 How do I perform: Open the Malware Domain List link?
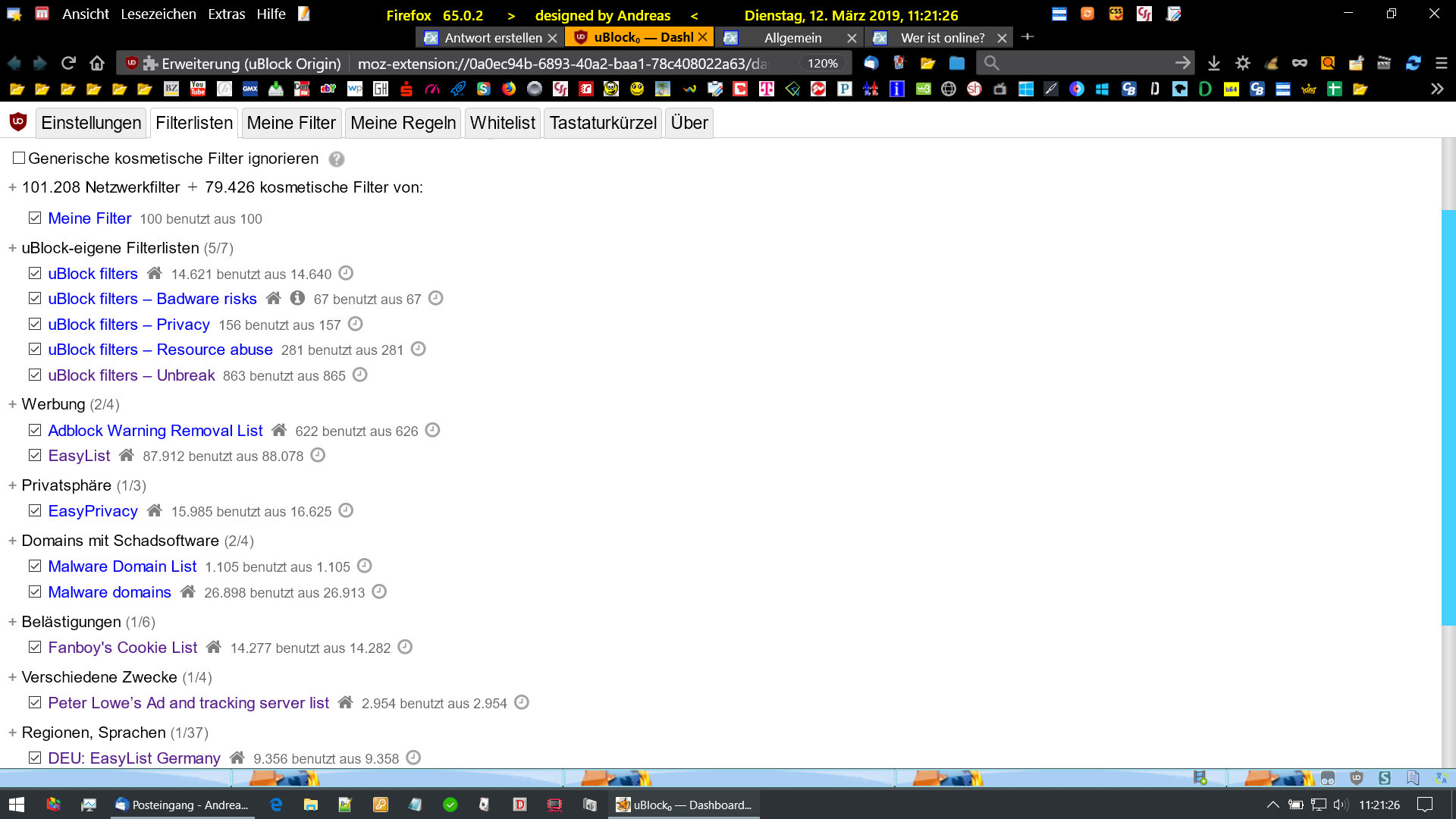(122, 566)
